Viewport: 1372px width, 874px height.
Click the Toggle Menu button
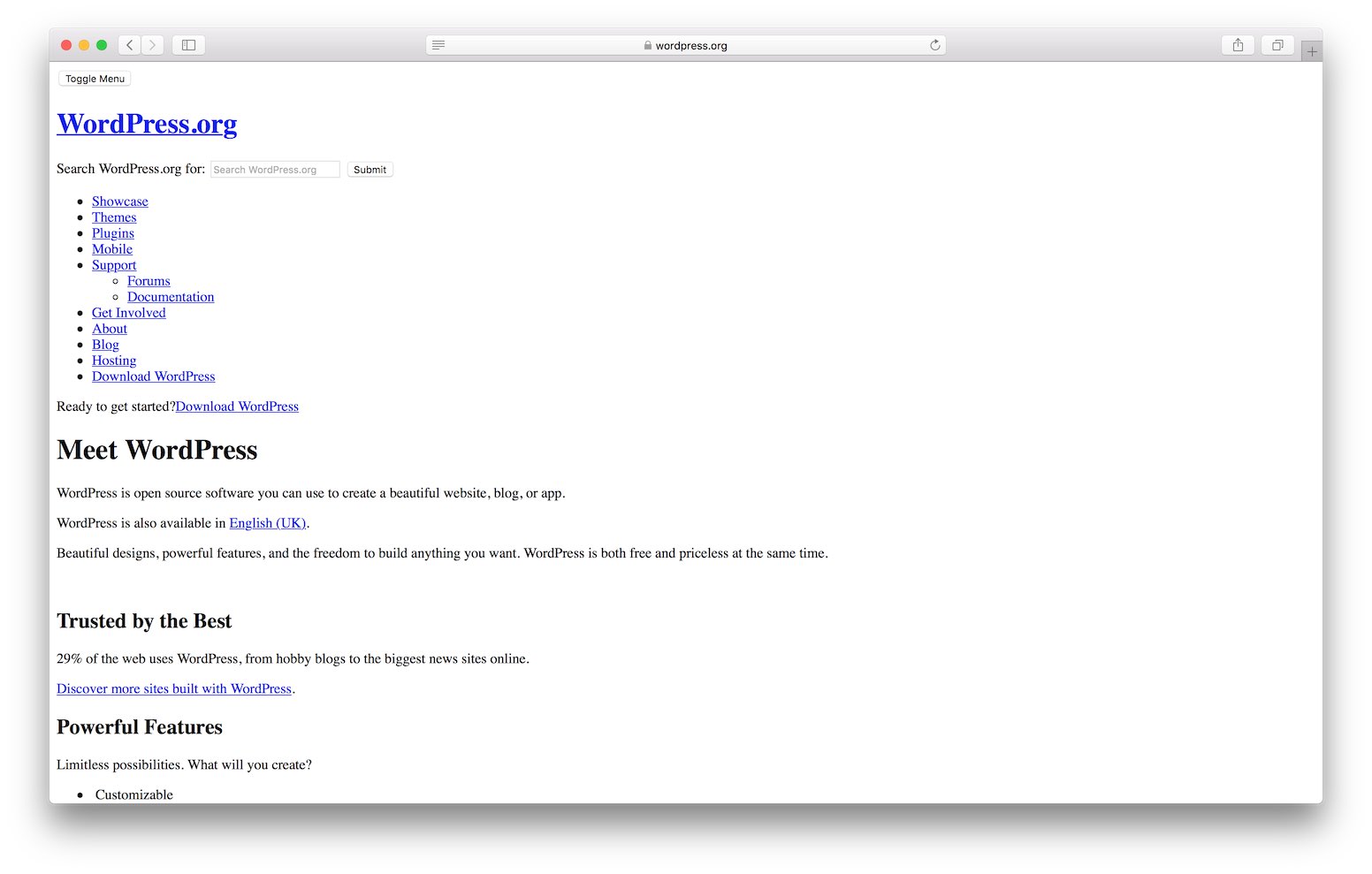tap(95, 79)
